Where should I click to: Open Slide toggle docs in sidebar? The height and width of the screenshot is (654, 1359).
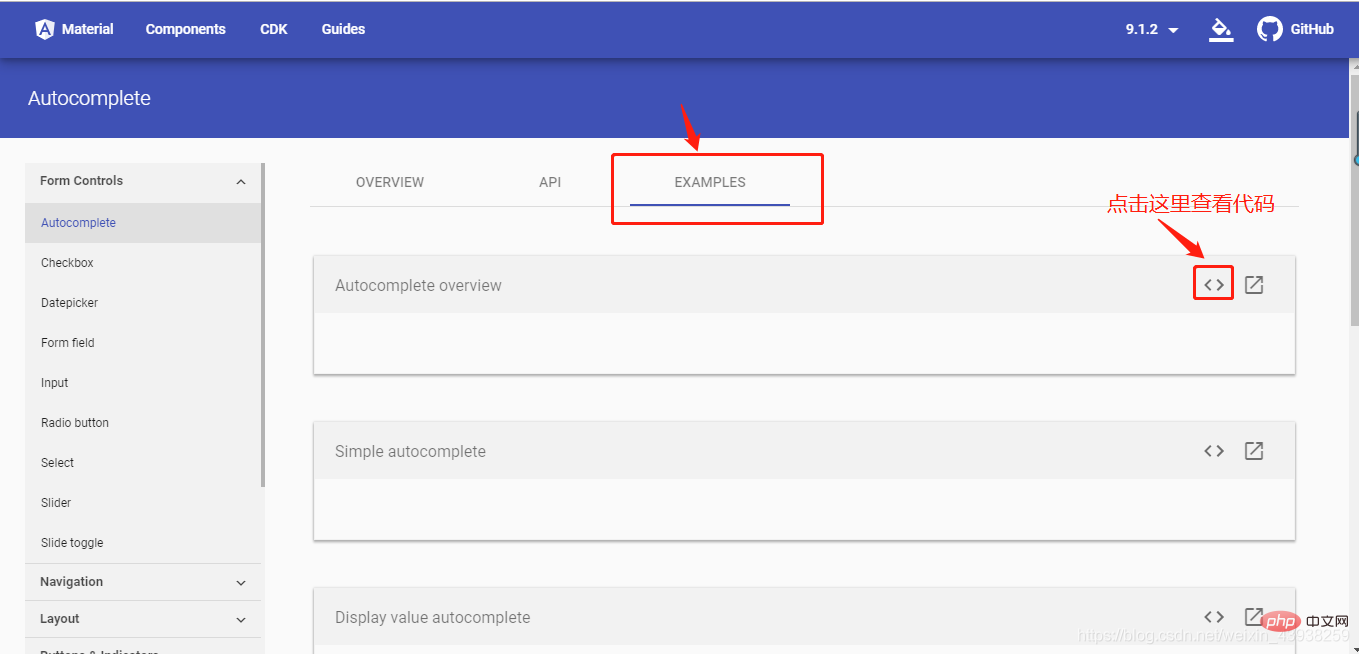pos(143,543)
